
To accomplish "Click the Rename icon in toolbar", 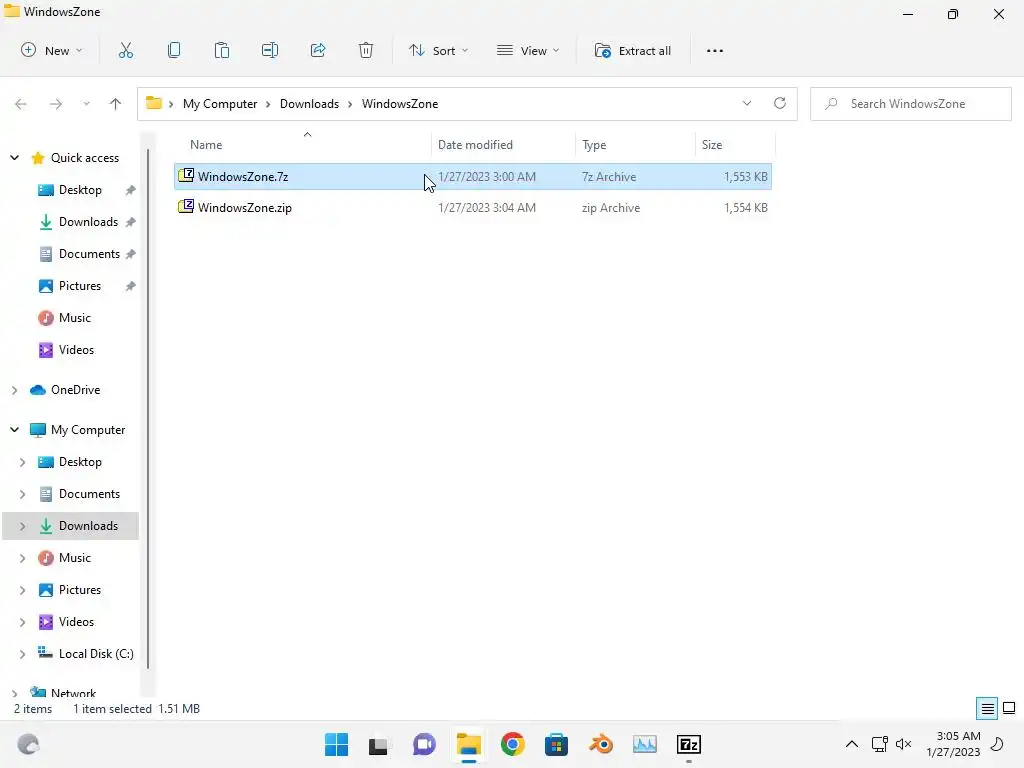I will tap(270, 50).
